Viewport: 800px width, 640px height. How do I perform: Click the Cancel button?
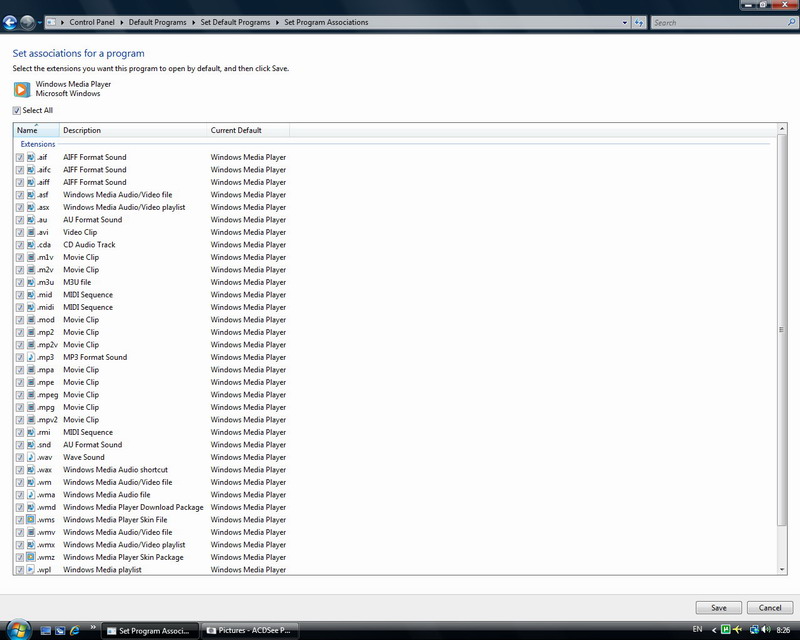pyautogui.click(x=770, y=607)
